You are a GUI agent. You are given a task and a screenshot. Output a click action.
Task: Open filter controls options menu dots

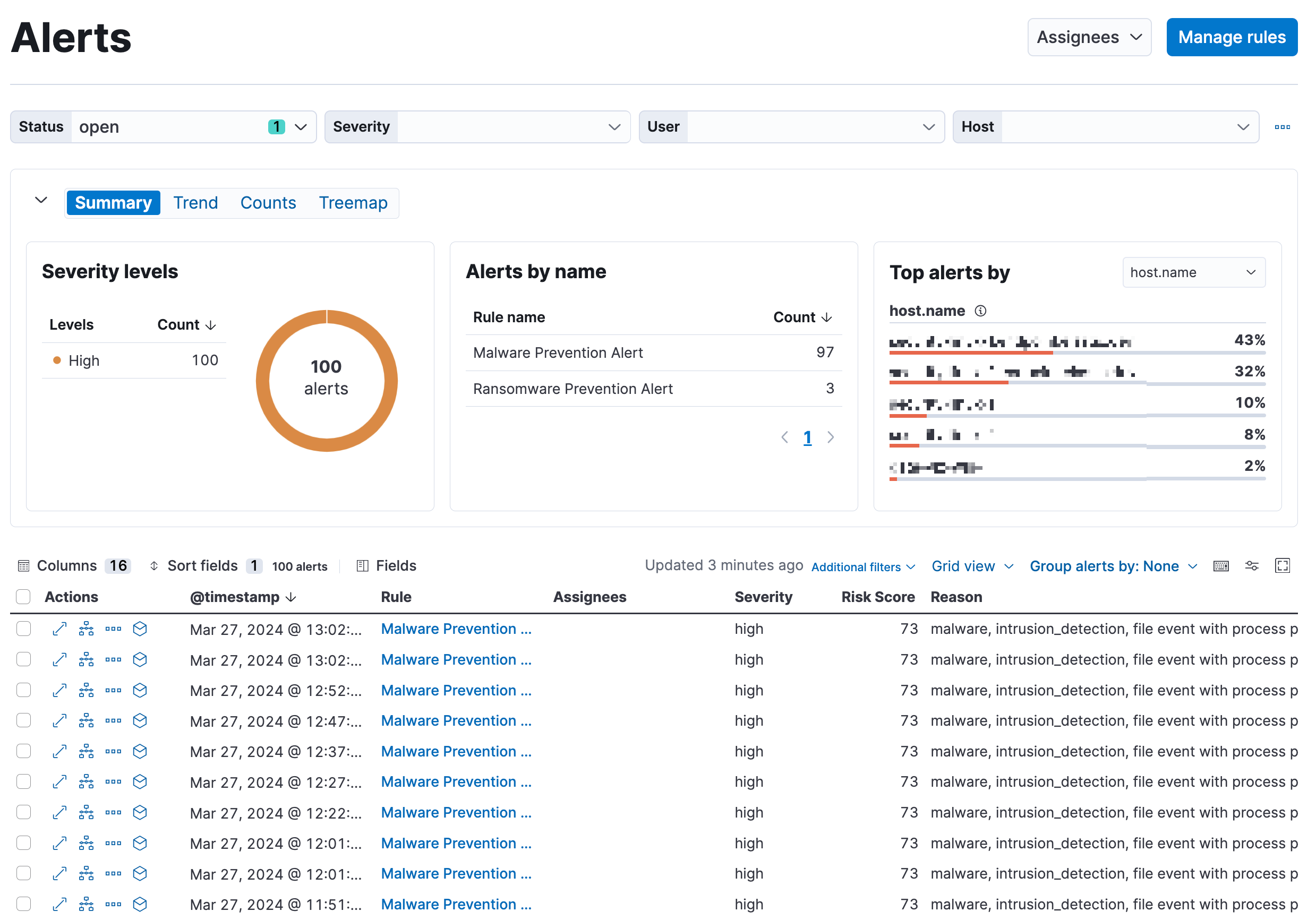1283,127
